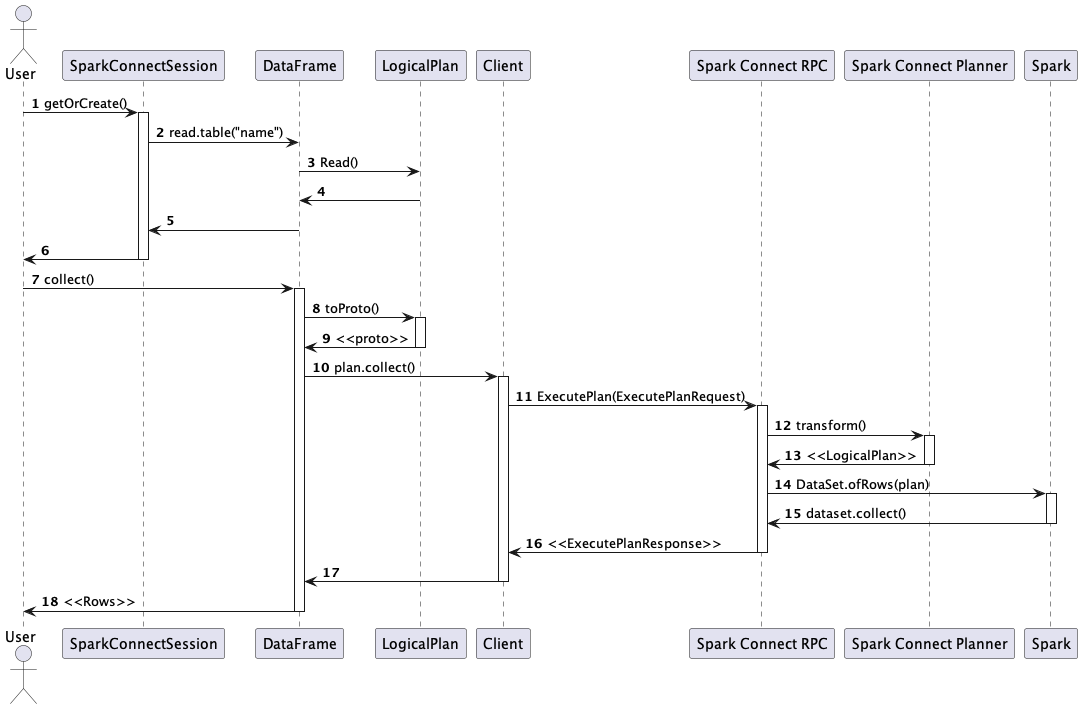Click message number 5 label
Screen dimensions: 1082x709
coord(170,221)
